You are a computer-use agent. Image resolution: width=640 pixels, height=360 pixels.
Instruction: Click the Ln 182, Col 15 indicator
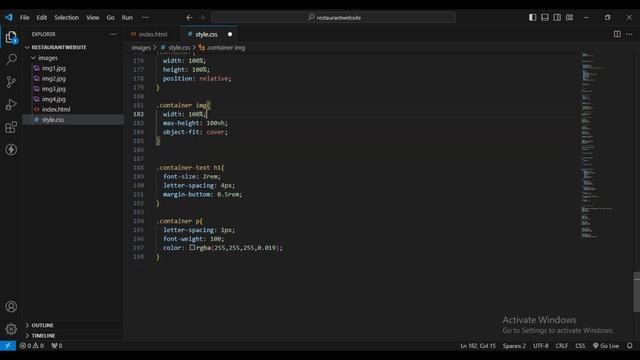pos(478,346)
